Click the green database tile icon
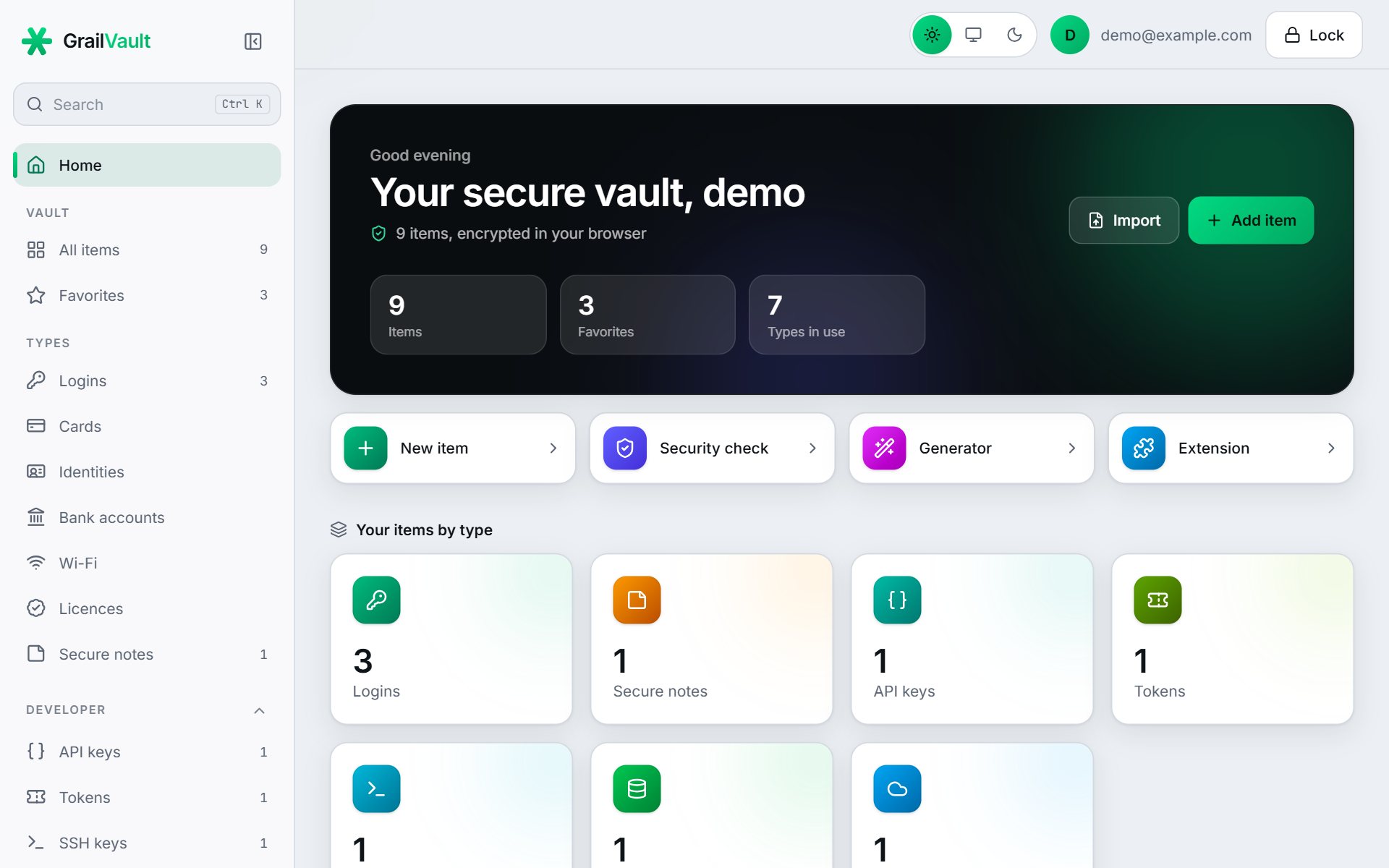Viewport: 1389px width, 868px height. 637,788
